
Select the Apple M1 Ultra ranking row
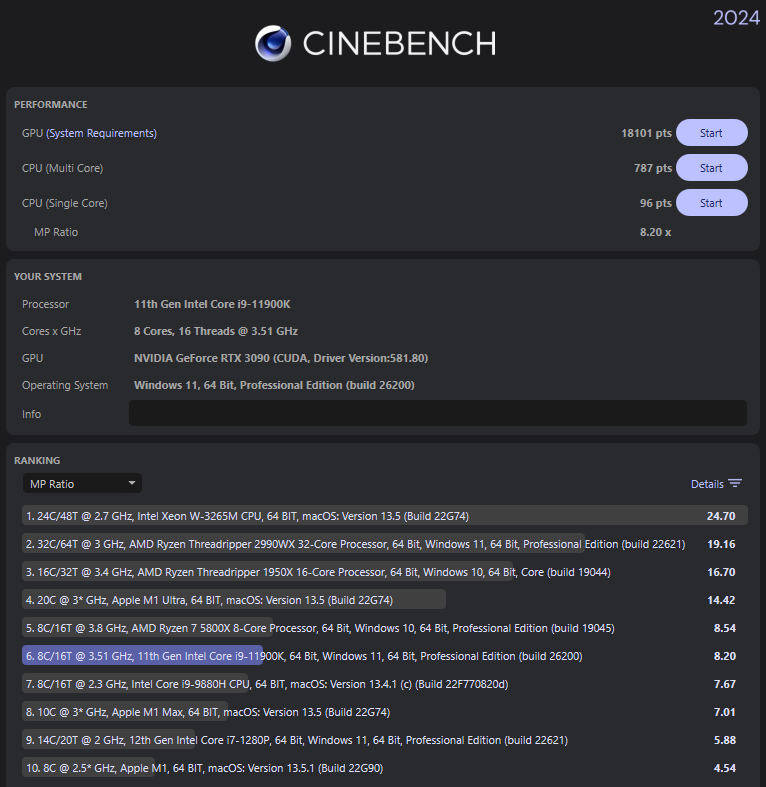click(385, 600)
